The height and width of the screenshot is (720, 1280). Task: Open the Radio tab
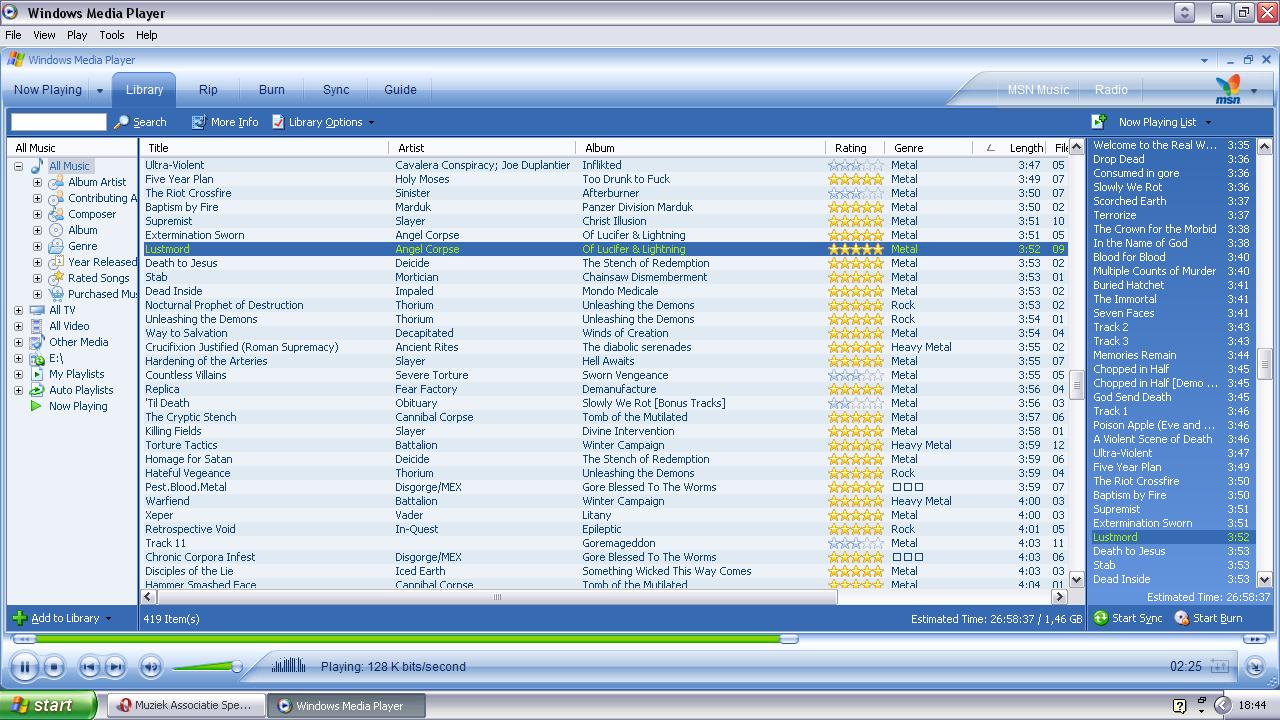pos(1111,89)
